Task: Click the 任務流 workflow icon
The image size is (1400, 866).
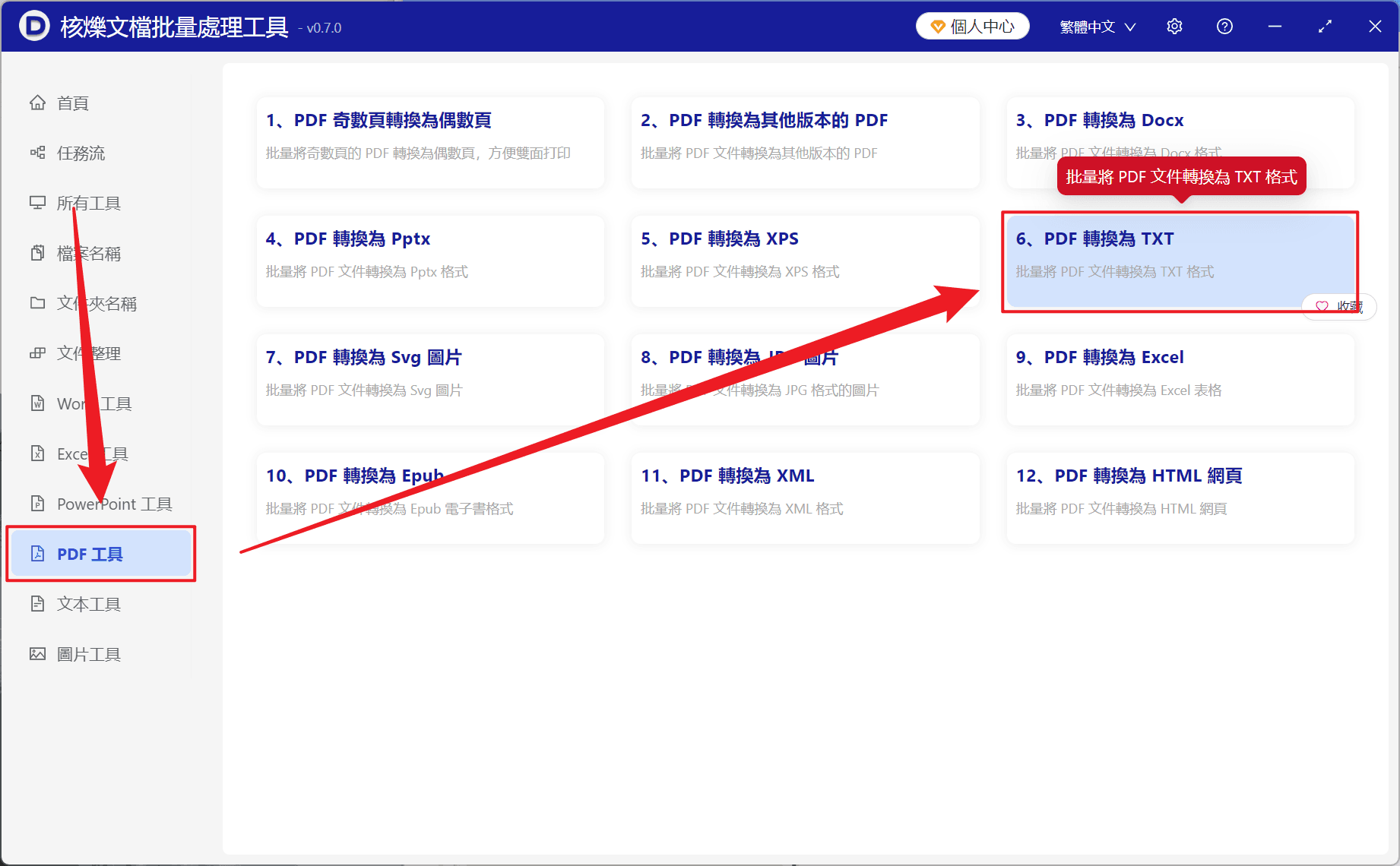Action: click(37, 153)
